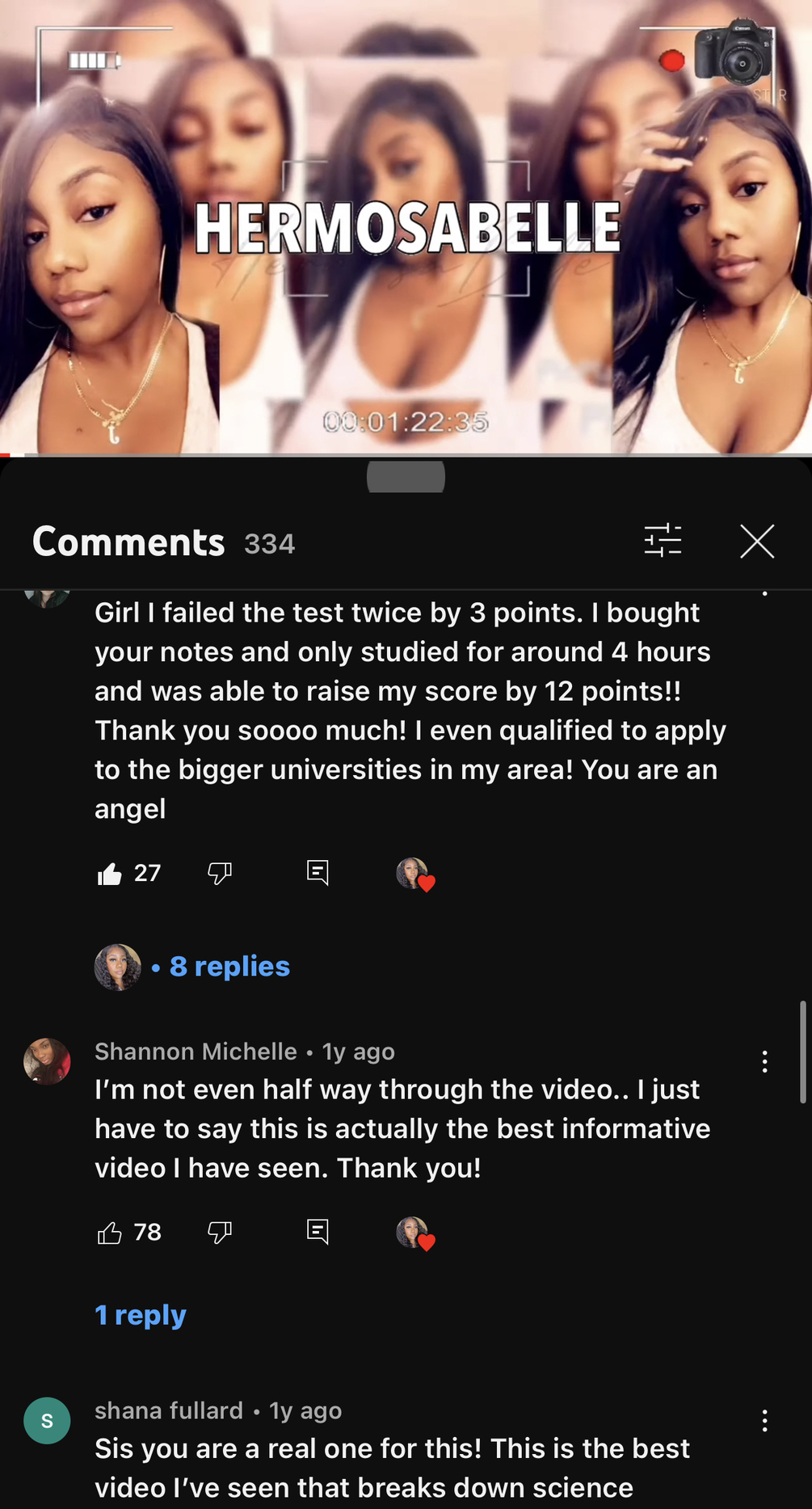The width and height of the screenshot is (812, 1509).
Task: Tap the comments panel drag handle
Action: (x=406, y=476)
